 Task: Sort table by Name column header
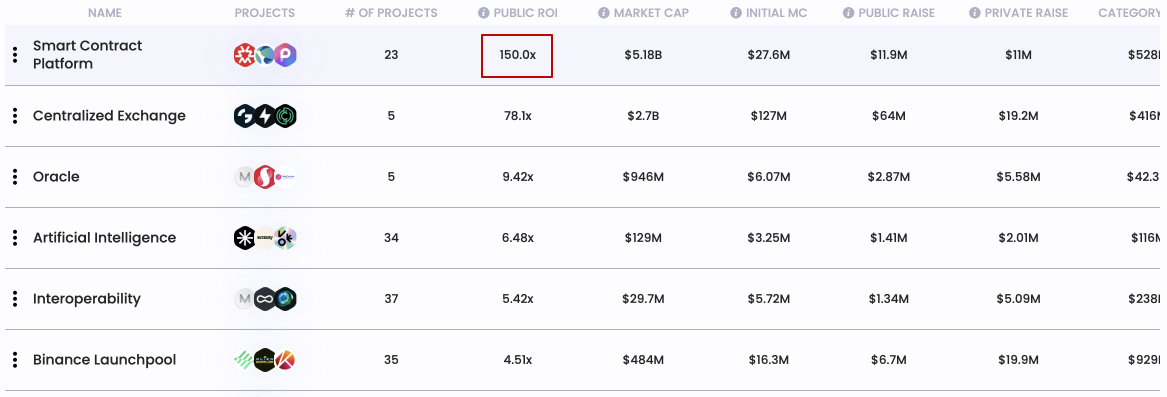tap(105, 13)
